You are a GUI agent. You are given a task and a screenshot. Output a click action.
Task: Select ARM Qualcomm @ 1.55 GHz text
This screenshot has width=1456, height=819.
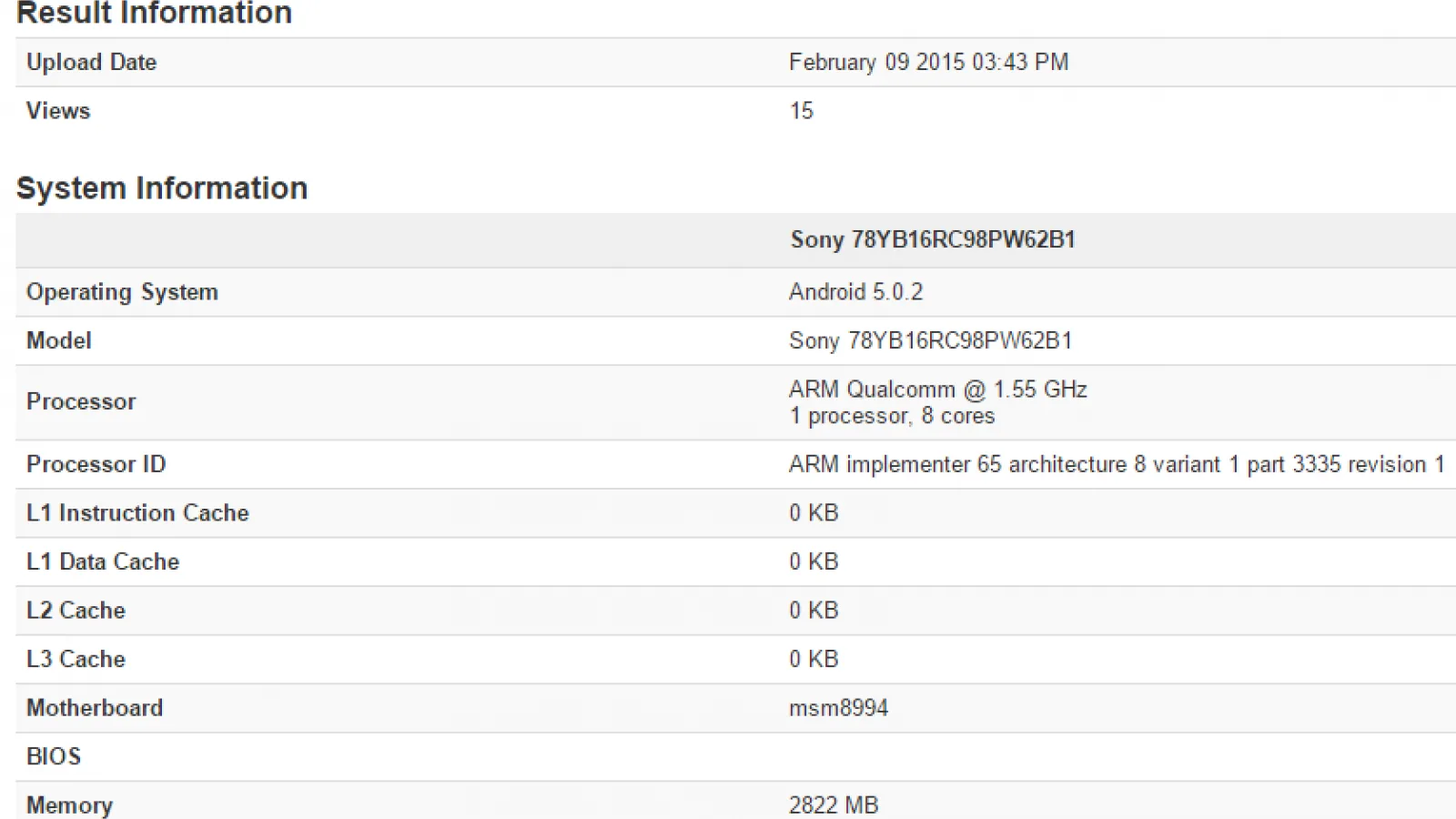pyautogui.click(x=938, y=389)
